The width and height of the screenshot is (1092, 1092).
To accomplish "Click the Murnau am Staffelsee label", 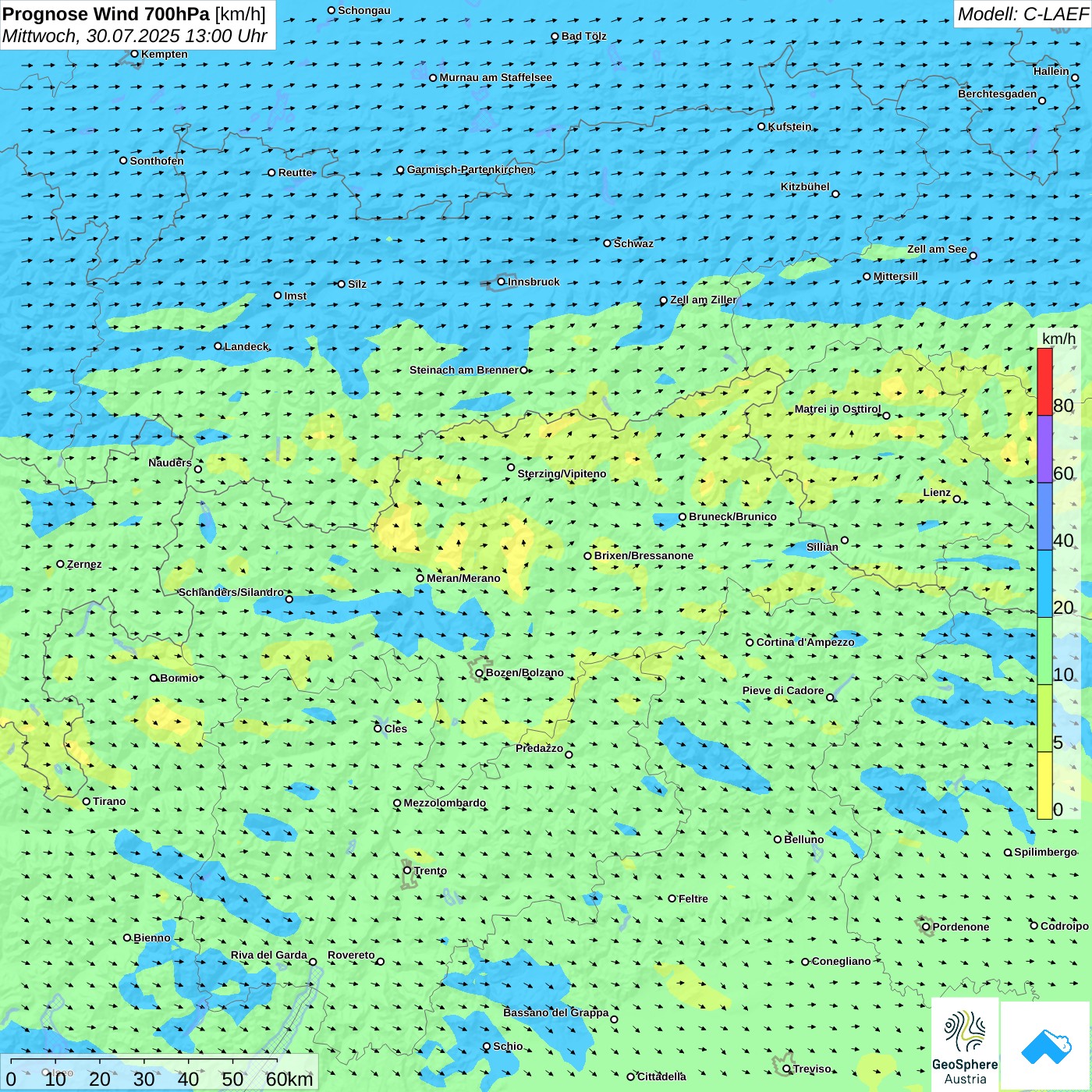I will (495, 77).
